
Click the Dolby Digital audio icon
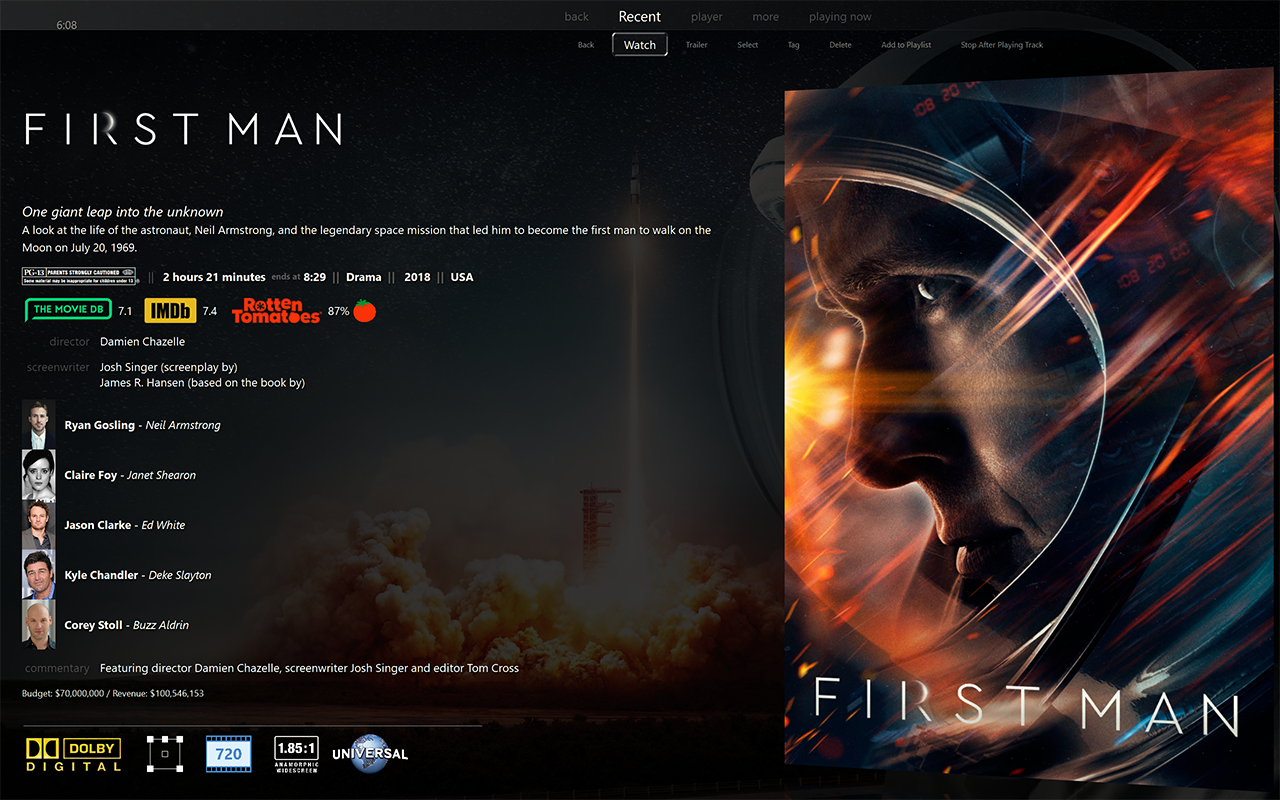pos(73,754)
